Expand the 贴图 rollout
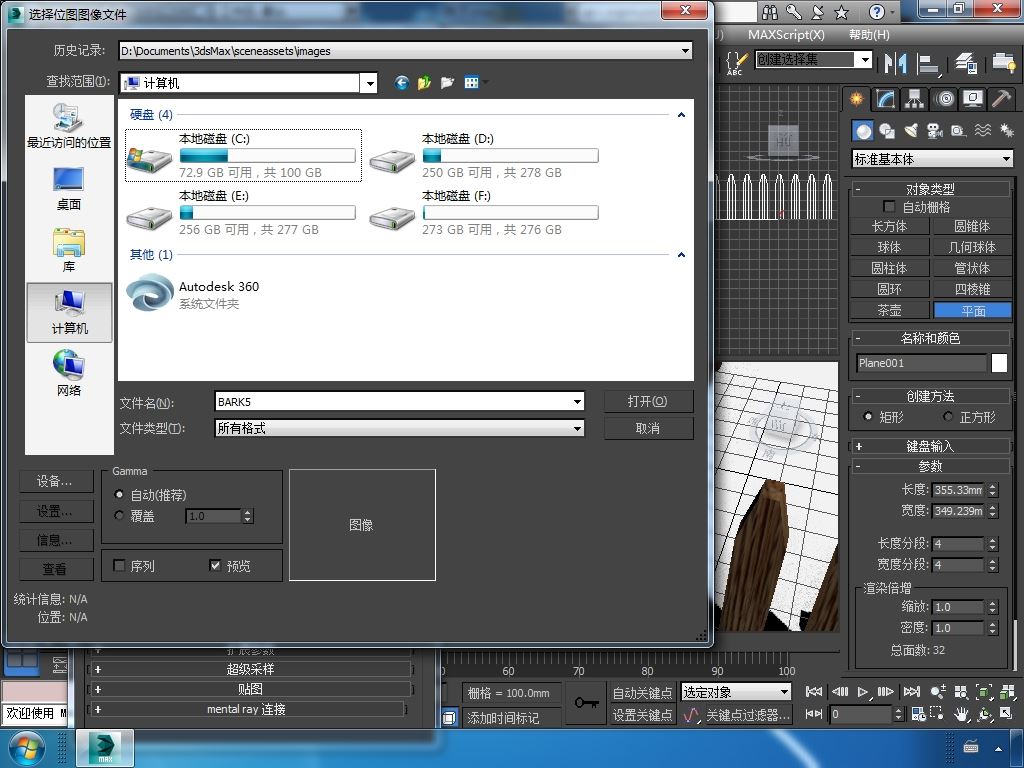 pos(250,689)
